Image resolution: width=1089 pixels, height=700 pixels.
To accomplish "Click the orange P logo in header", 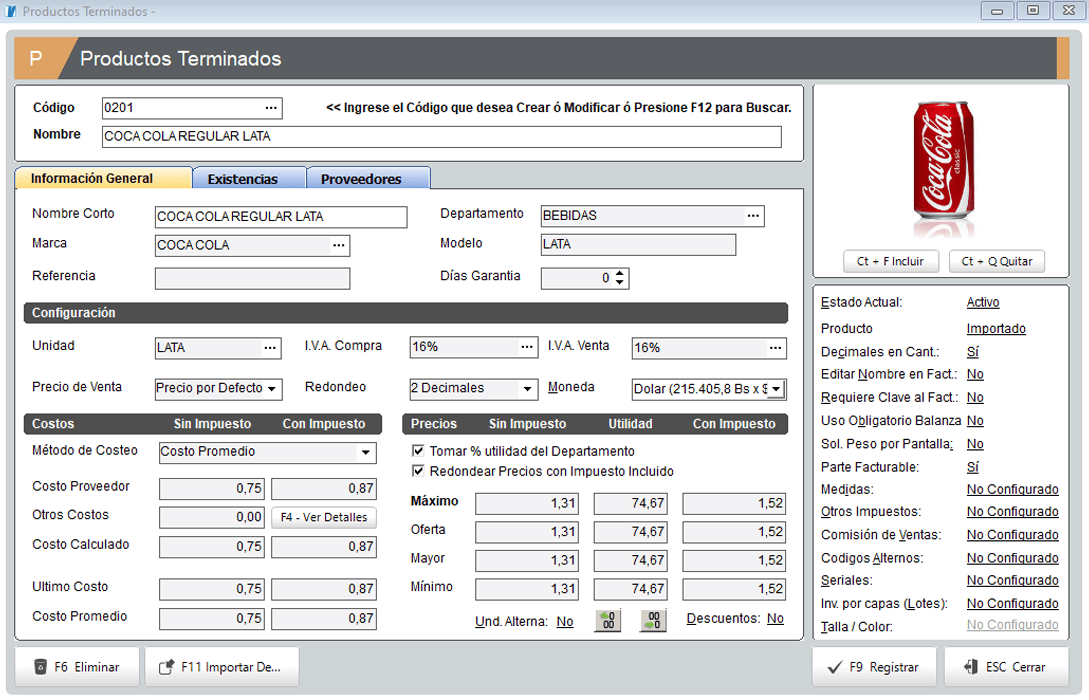I will click(x=36, y=58).
